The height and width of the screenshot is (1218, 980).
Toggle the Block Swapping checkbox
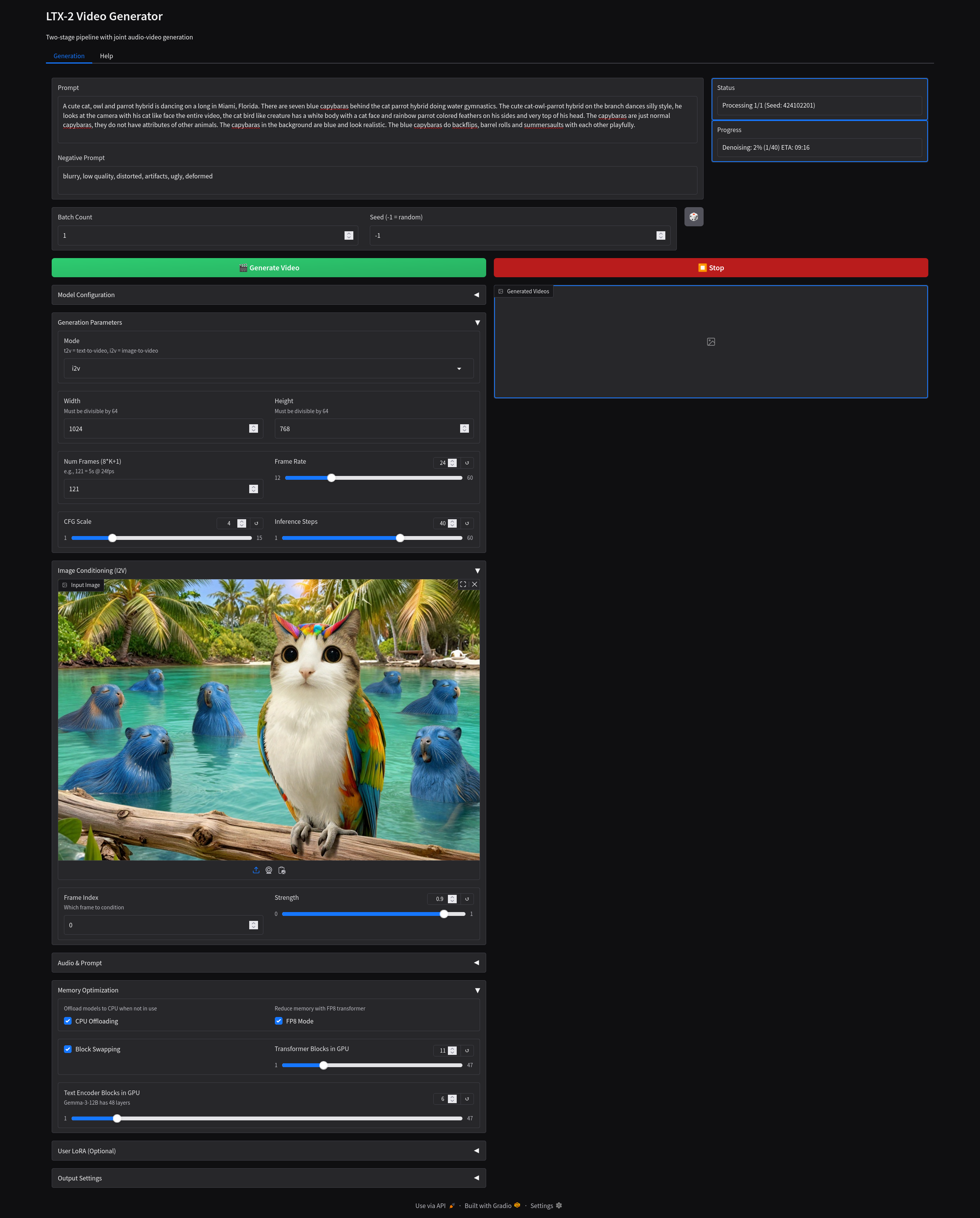click(68, 1049)
